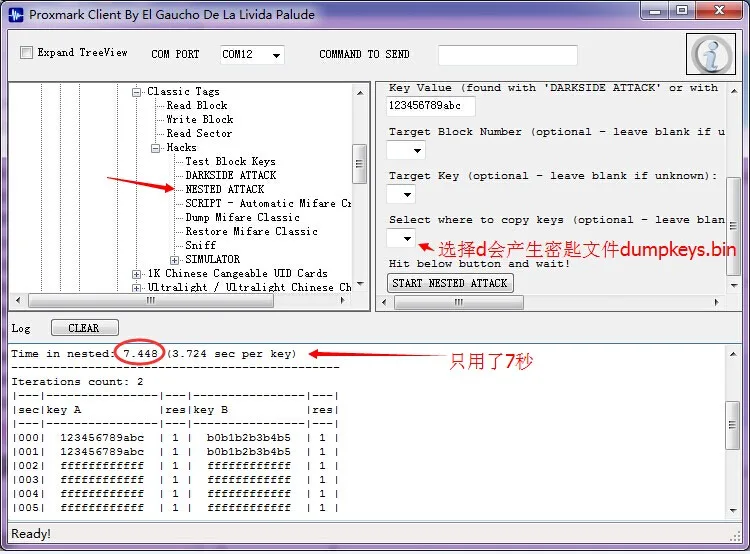
Task: Click key A value in sector 002 row
Action: click(x=102, y=465)
